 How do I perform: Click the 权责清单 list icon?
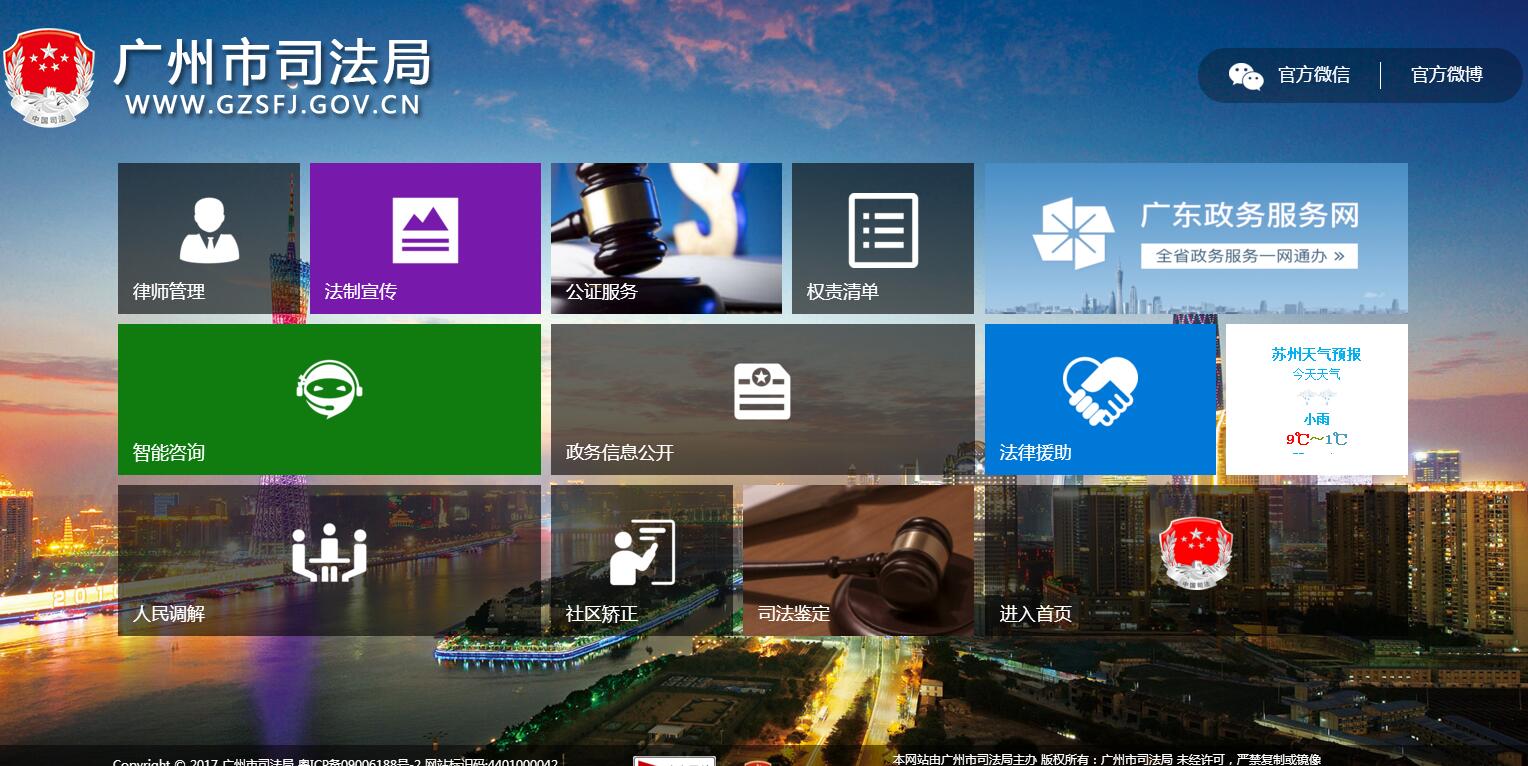click(883, 231)
